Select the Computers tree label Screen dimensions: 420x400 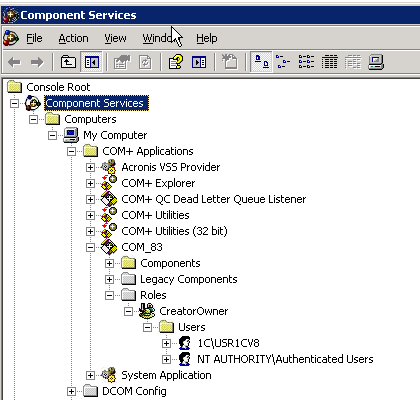coord(90,119)
